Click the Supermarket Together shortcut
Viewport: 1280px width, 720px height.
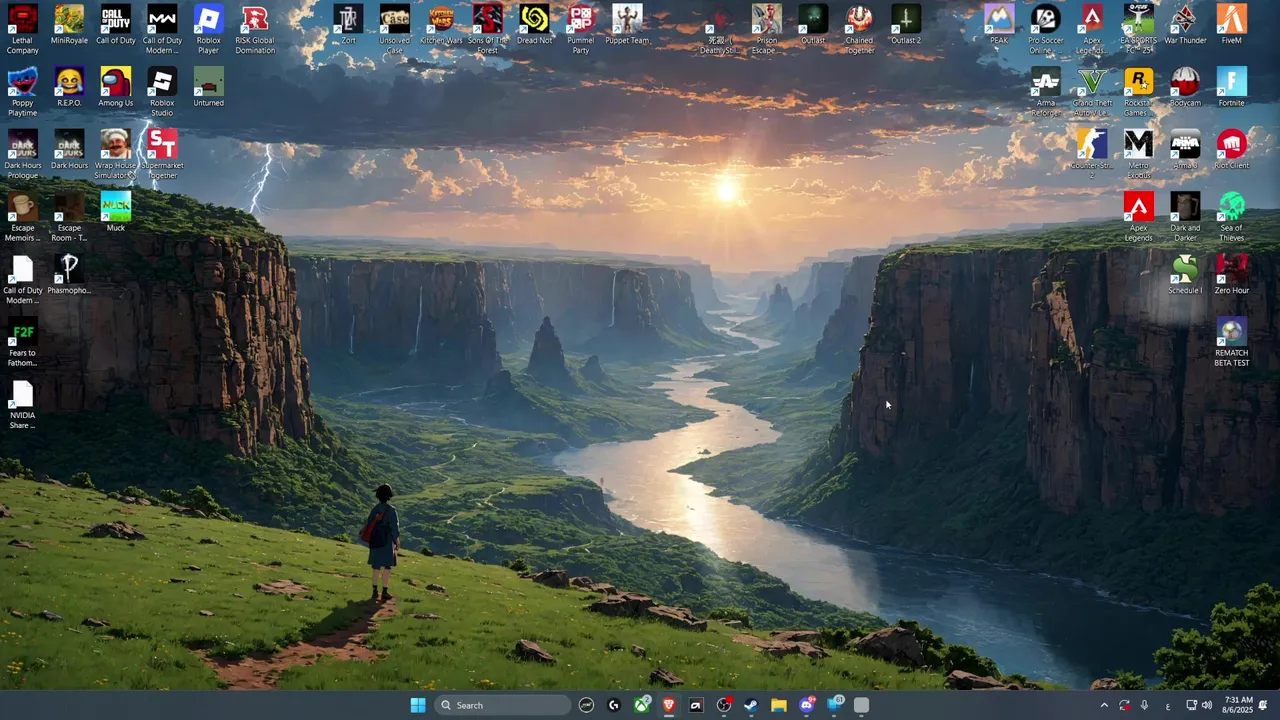(162, 154)
